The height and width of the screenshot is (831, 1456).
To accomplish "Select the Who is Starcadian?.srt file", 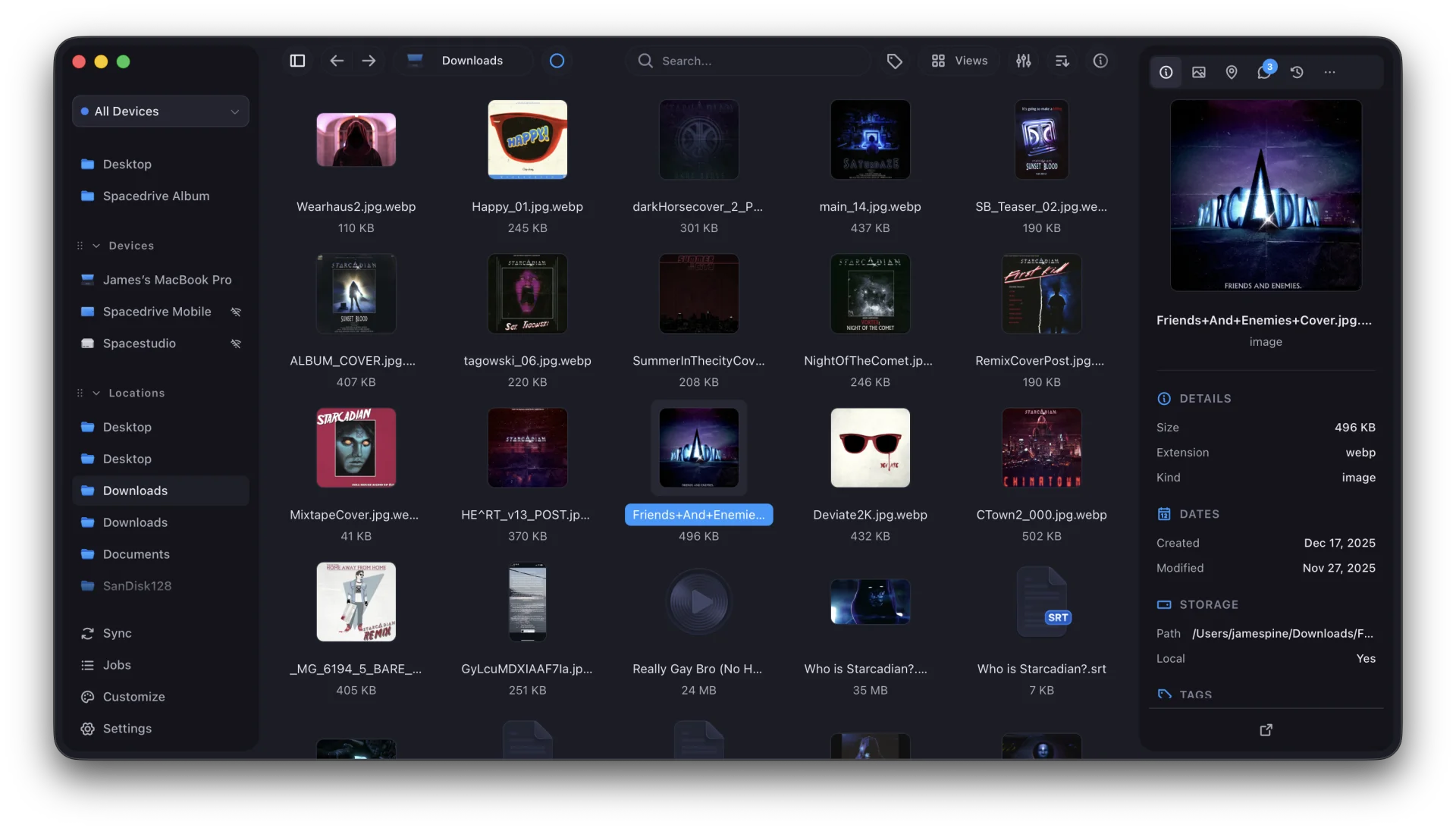I will point(1041,602).
